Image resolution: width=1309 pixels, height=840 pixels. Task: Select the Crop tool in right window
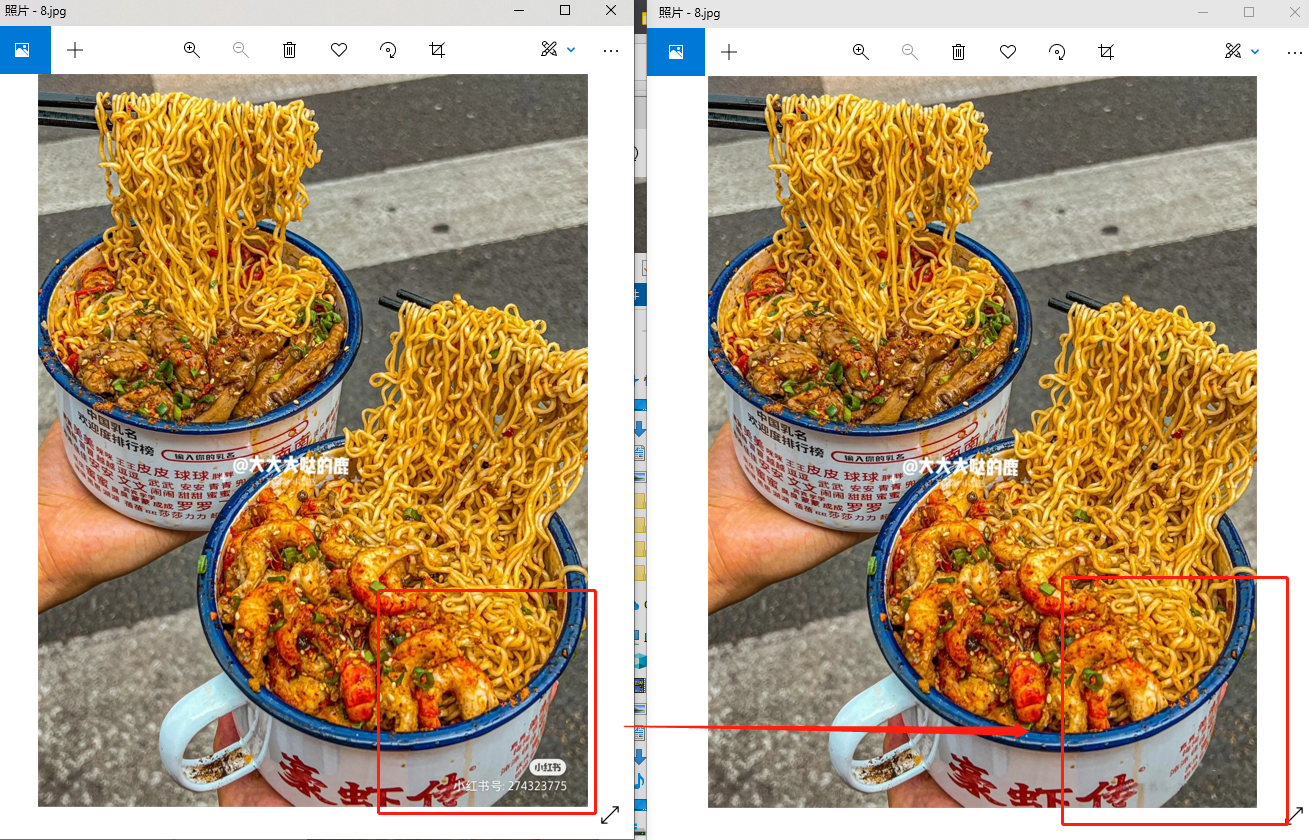pos(1105,52)
